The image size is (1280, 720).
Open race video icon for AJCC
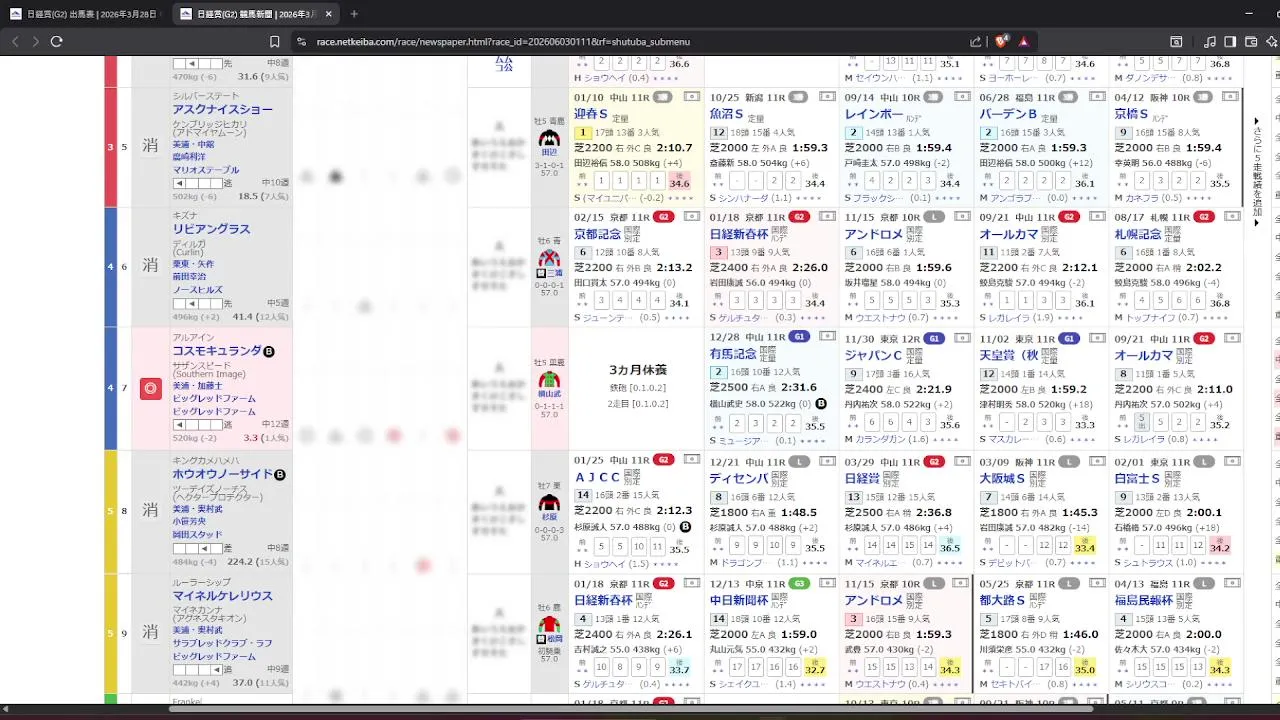(x=691, y=460)
